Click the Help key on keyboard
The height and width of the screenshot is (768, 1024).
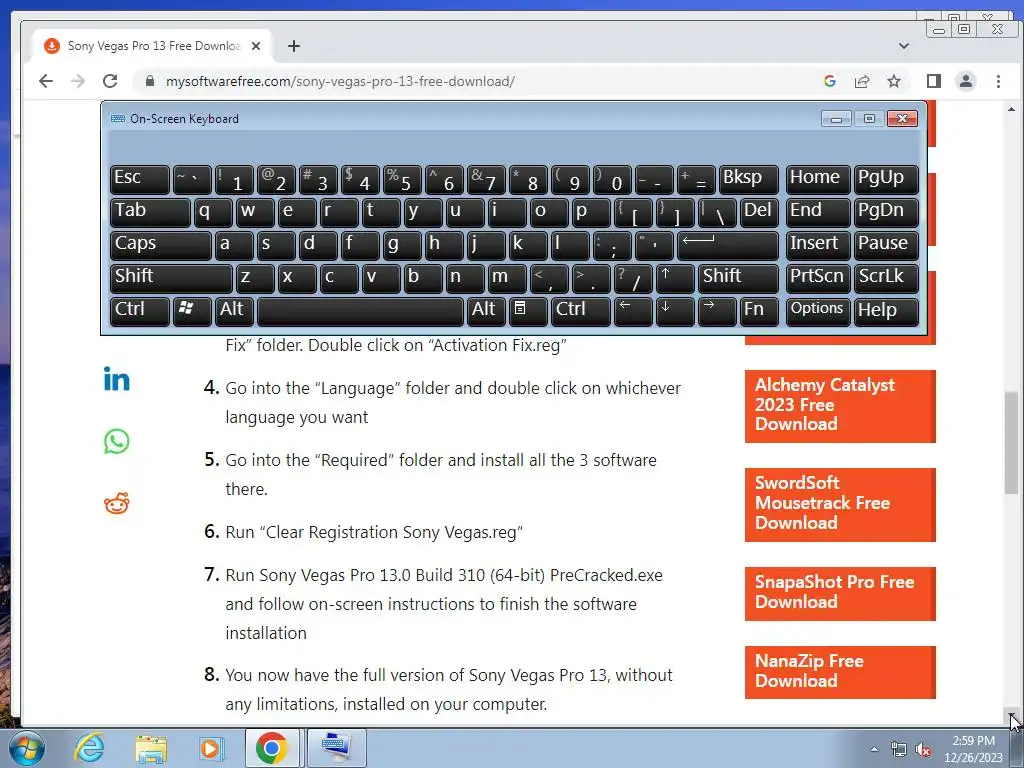point(886,310)
